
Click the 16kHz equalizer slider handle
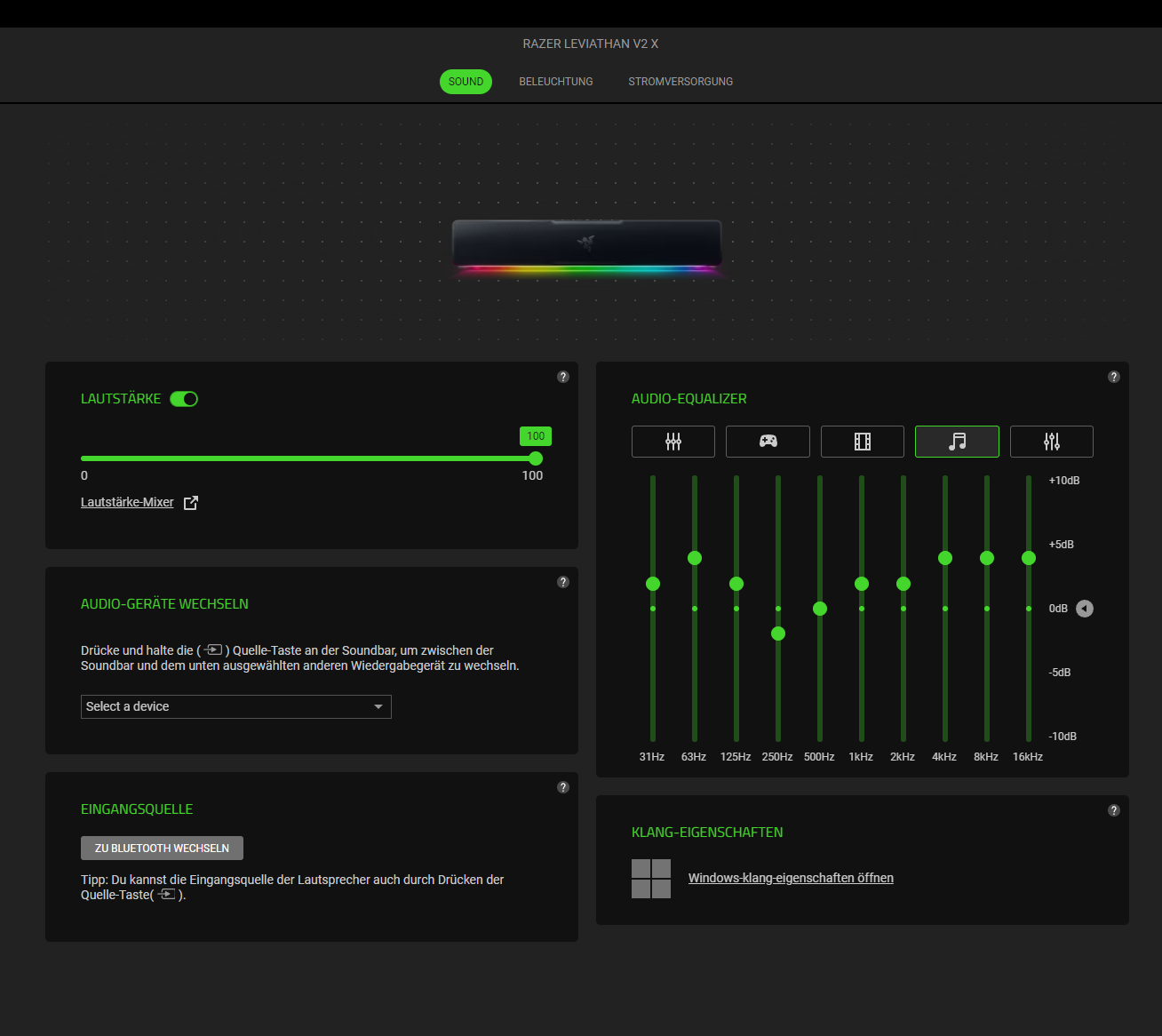click(x=1029, y=558)
